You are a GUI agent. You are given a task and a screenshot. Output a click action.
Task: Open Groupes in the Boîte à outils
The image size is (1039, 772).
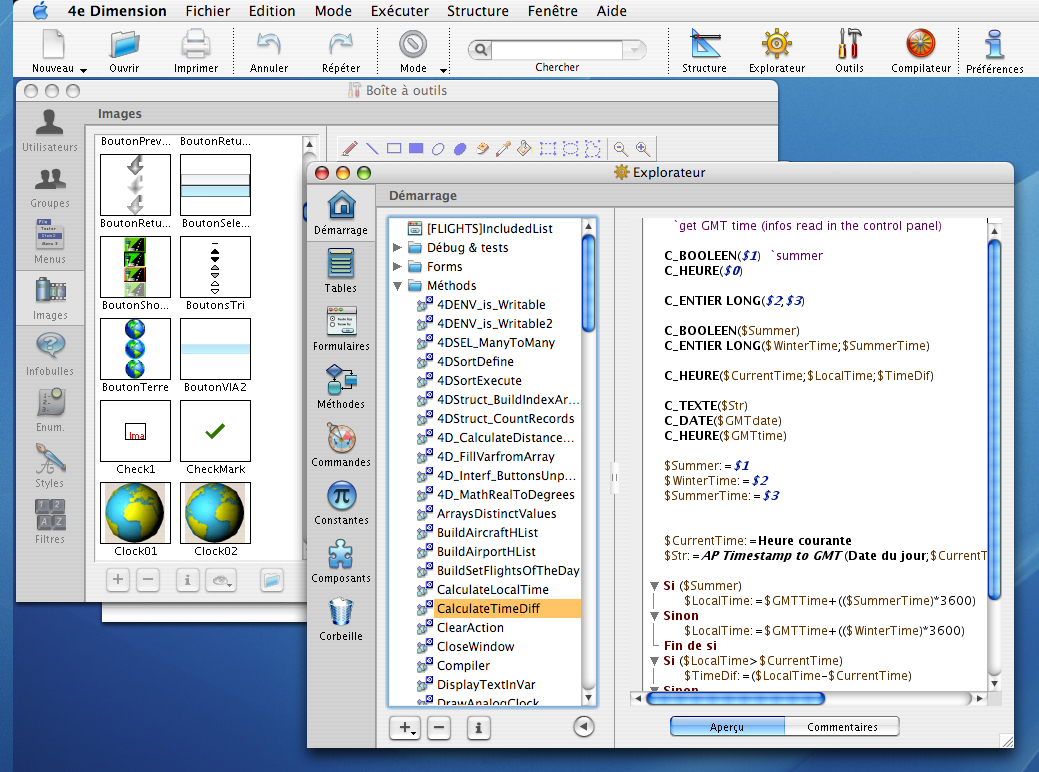pyautogui.click(x=50, y=188)
